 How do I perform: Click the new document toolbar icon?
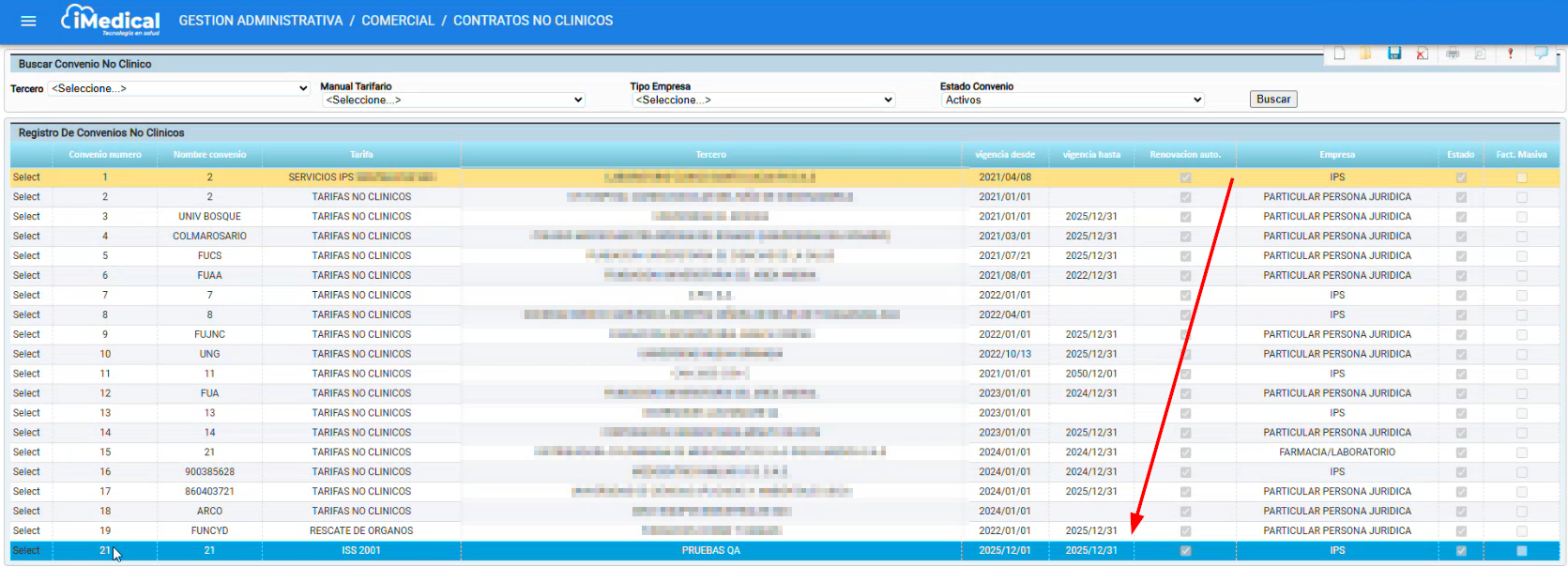pyautogui.click(x=1339, y=54)
